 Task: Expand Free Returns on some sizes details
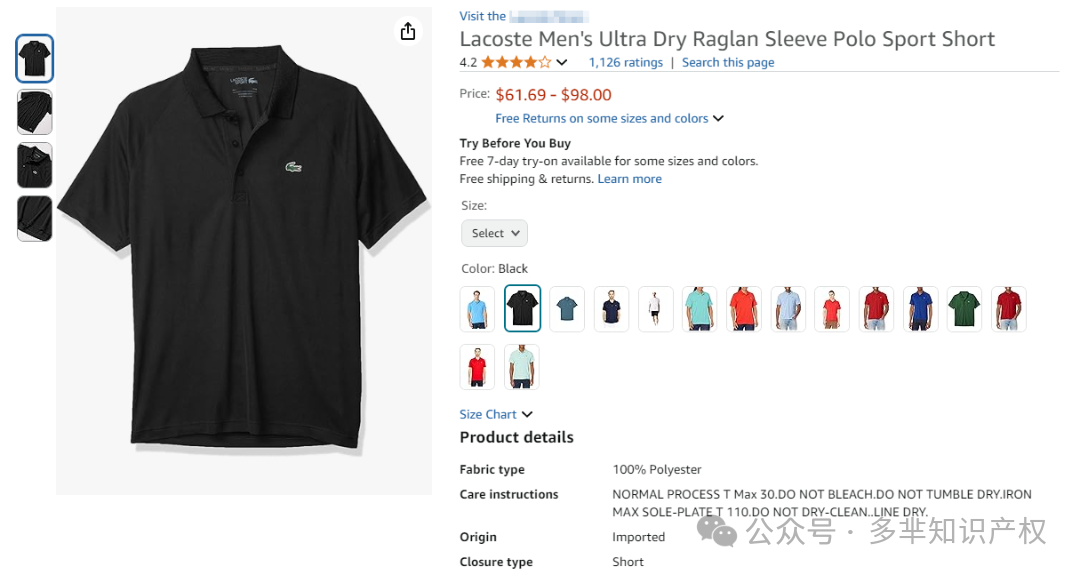[x=609, y=118]
